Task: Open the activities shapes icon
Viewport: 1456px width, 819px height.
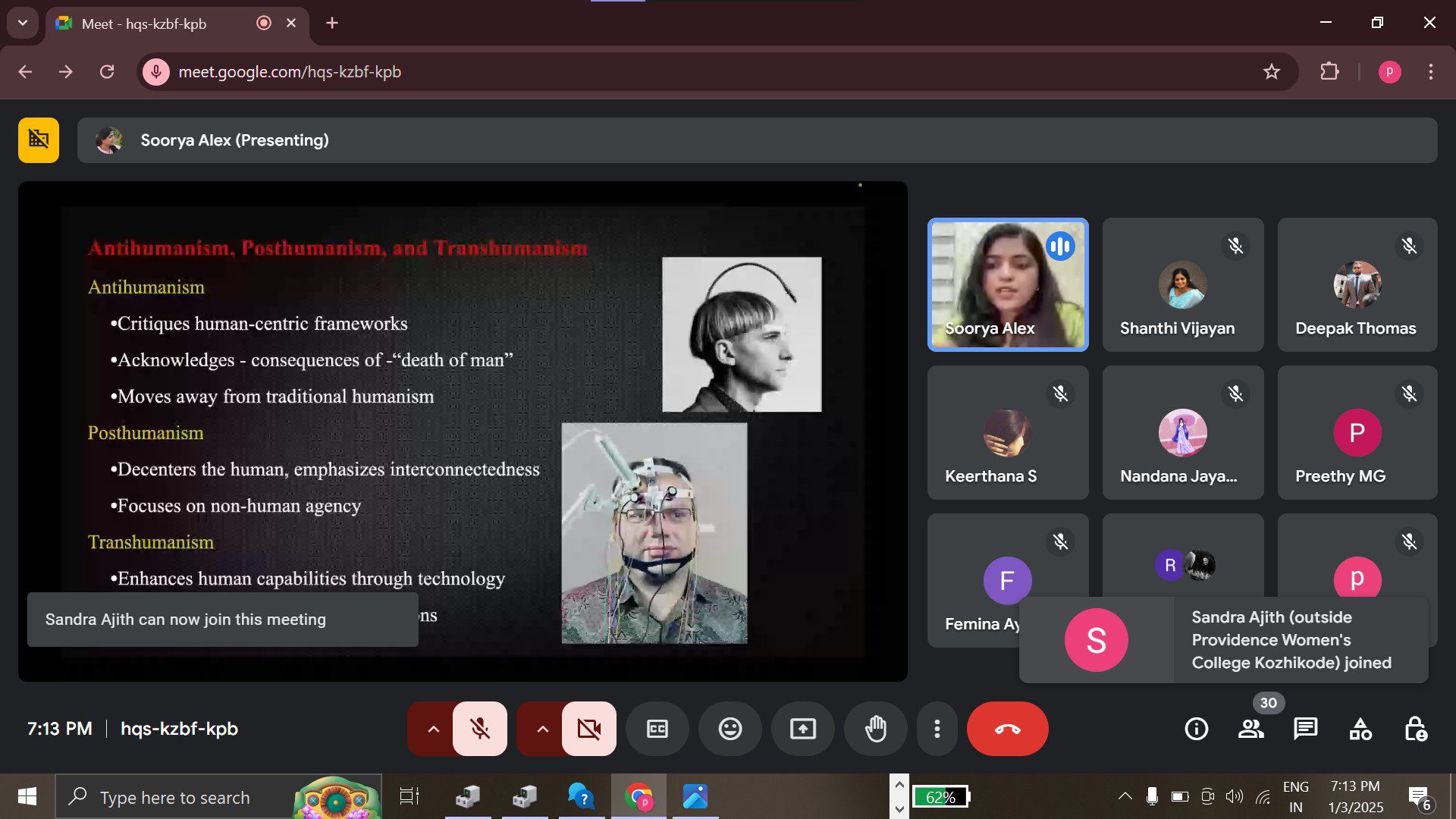Action: click(x=1360, y=729)
